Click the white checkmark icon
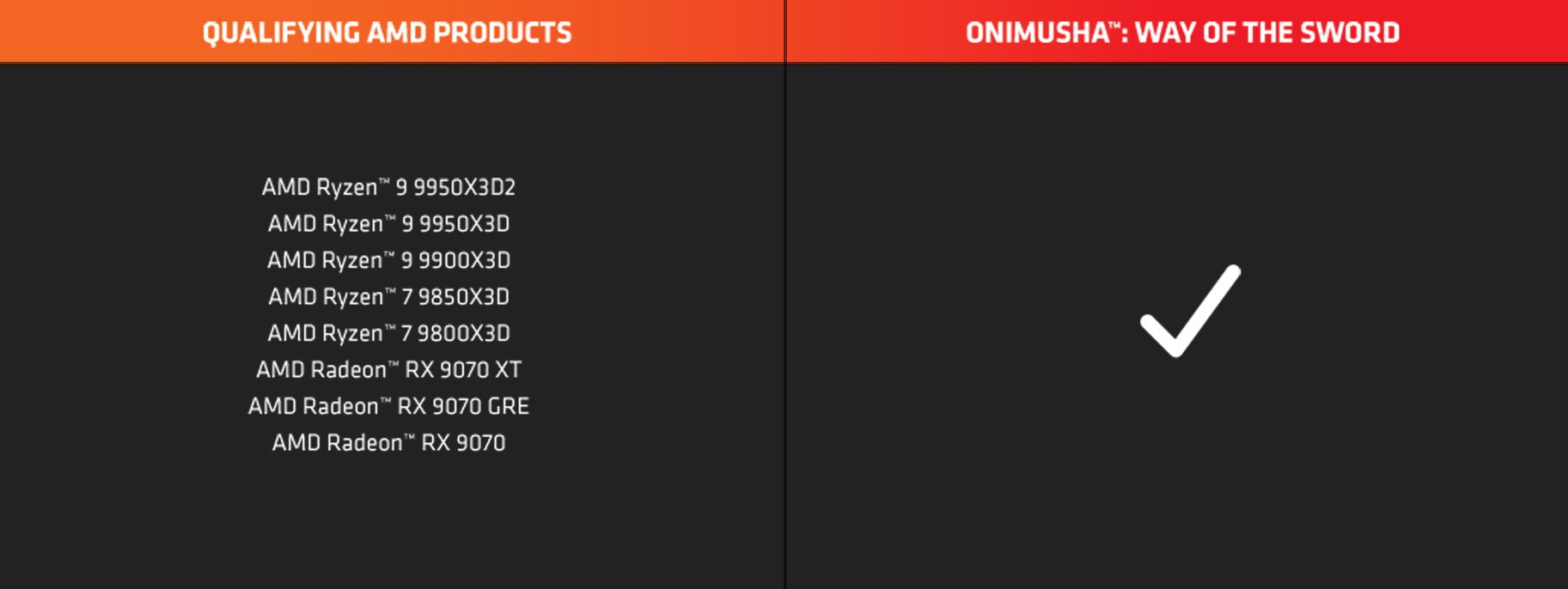Screen dimensions: 1568x589 pos(1190,311)
